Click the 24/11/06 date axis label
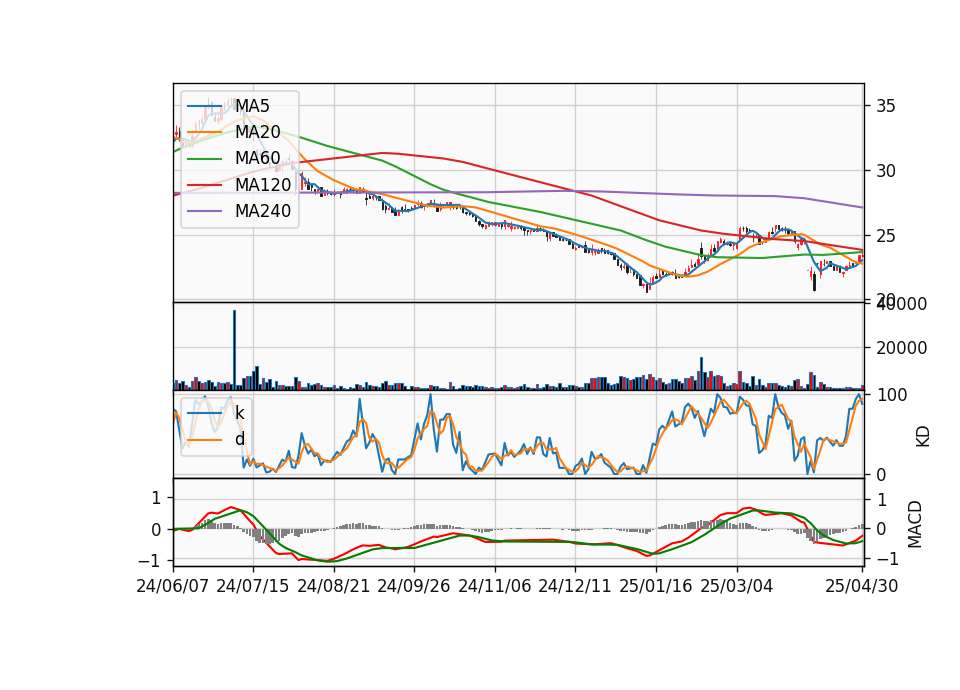The height and width of the screenshot is (690, 960). [x=495, y=586]
